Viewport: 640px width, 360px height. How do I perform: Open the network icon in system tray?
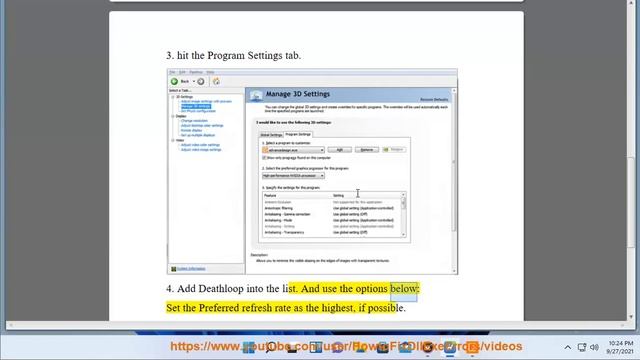tap(582, 347)
